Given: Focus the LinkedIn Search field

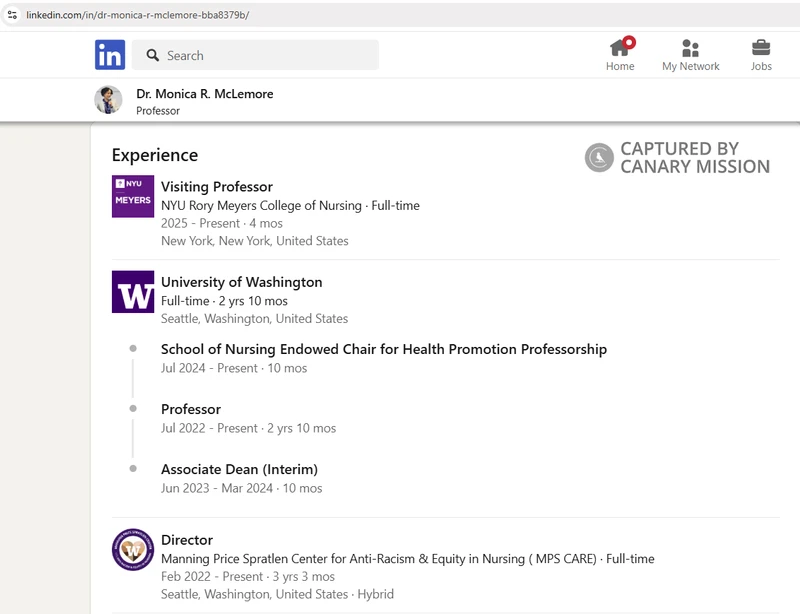Looking at the screenshot, I should [255, 55].
